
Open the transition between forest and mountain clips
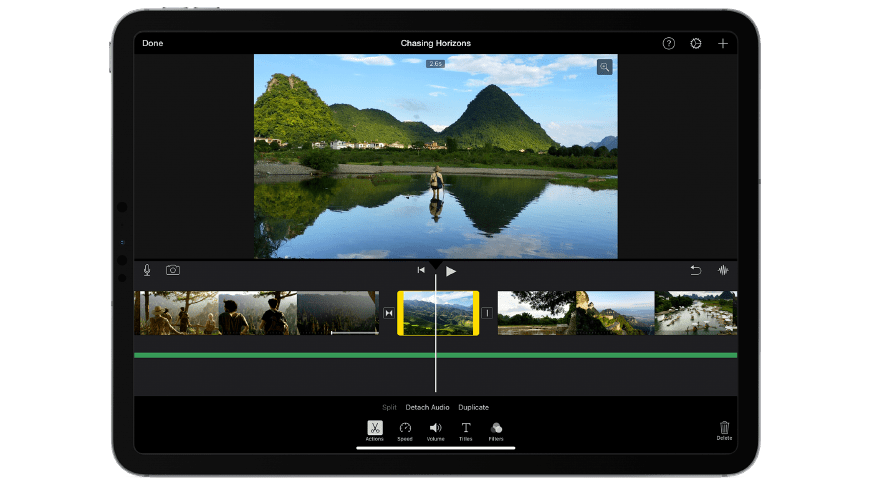coord(388,313)
